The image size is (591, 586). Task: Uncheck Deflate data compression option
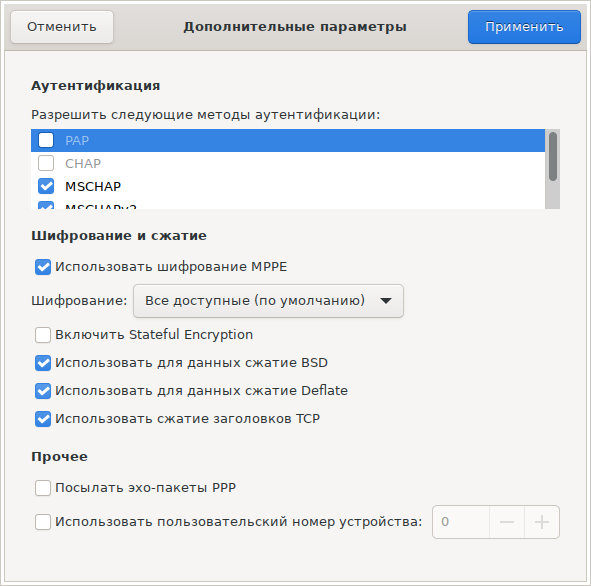(x=43, y=391)
